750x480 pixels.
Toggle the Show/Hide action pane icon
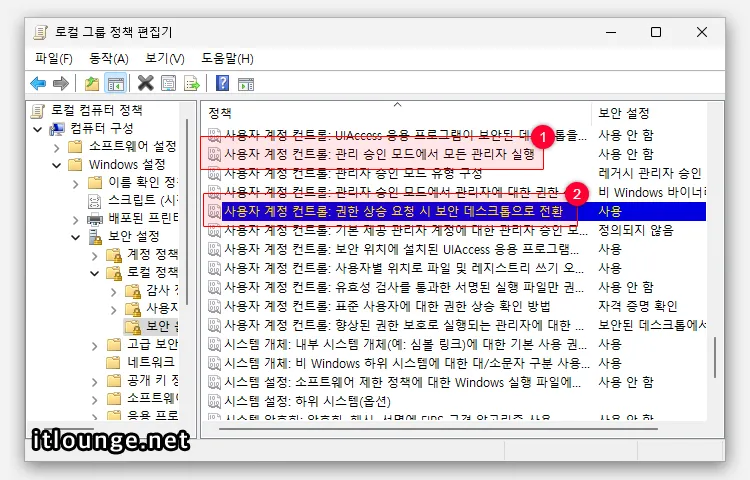click(x=246, y=84)
